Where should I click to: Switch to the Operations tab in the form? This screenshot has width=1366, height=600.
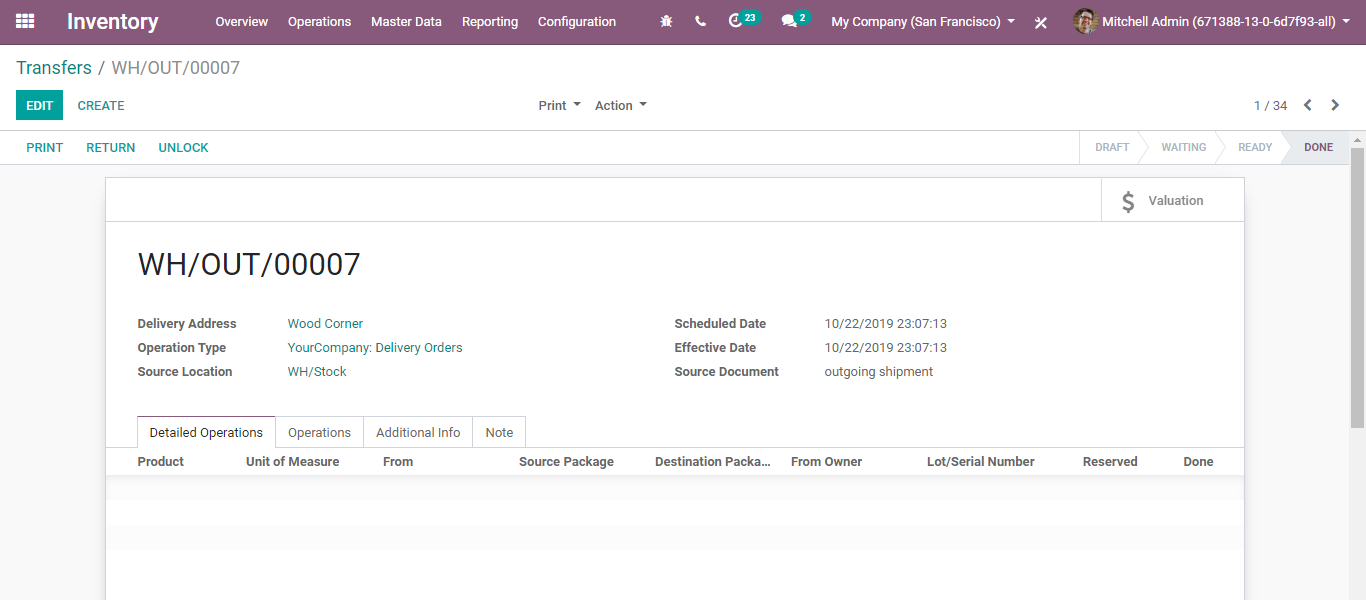point(319,432)
